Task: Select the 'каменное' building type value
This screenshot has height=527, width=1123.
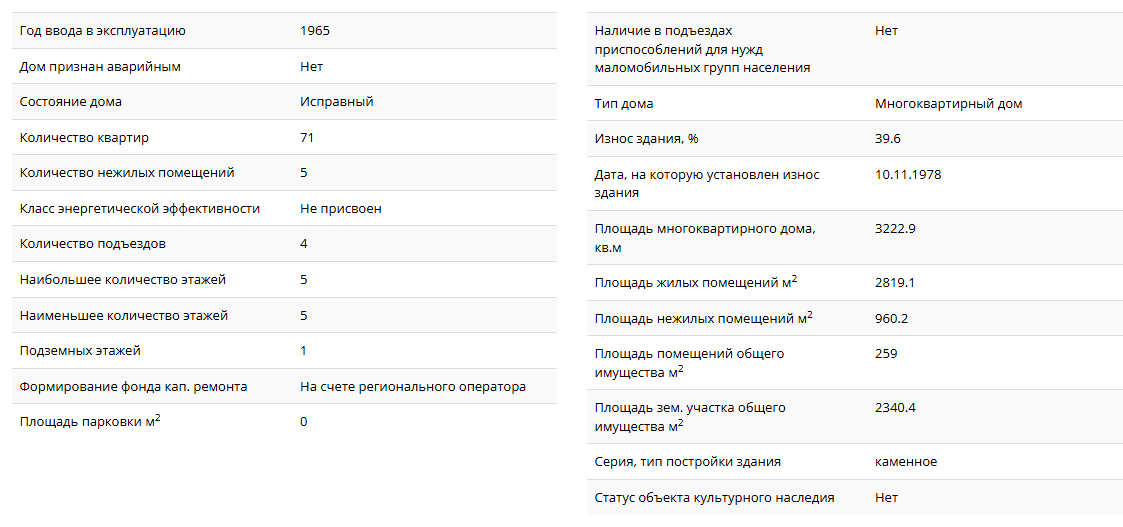Action: click(906, 462)
